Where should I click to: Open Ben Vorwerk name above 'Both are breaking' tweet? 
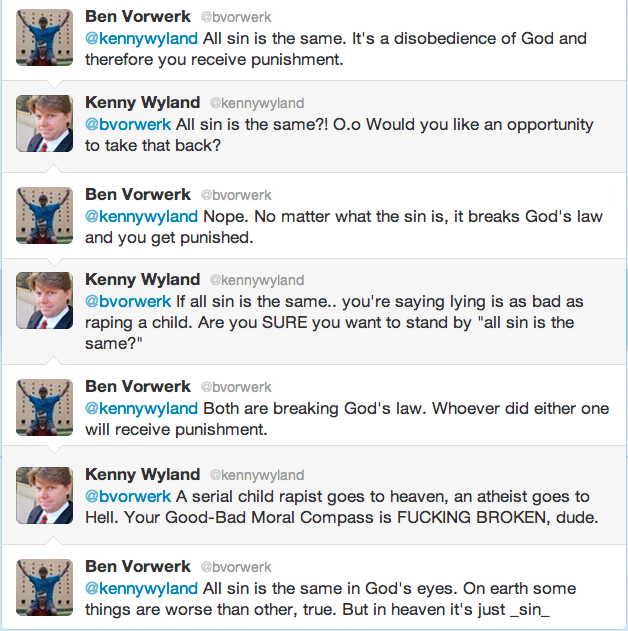tap(138, 386)
